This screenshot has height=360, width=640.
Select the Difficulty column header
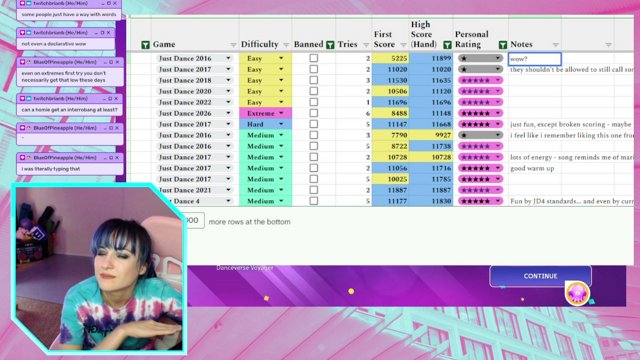260,44
